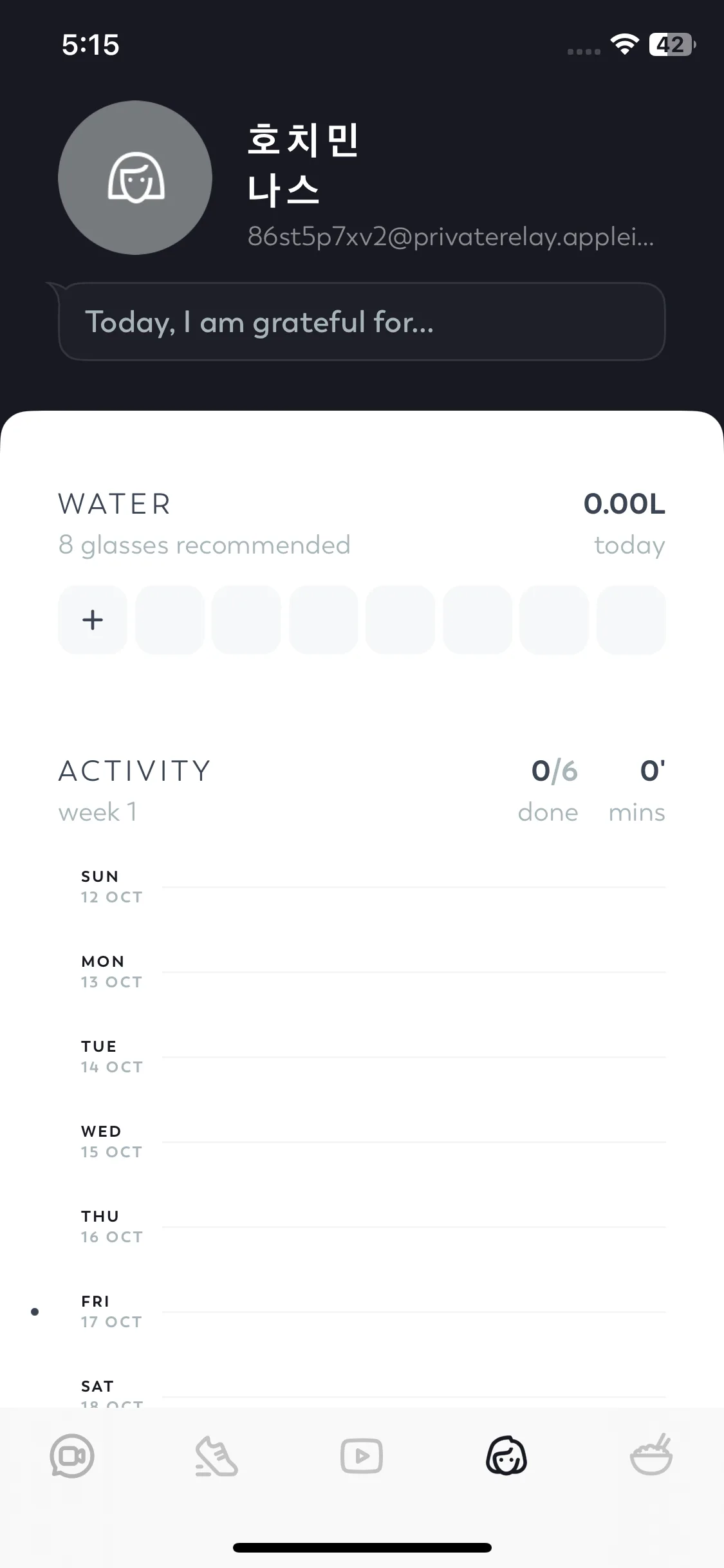This screenshot has height=1568, width=724.
Task: Select the FRI 17 OCT activity row
Action: tap(373, 1312)
